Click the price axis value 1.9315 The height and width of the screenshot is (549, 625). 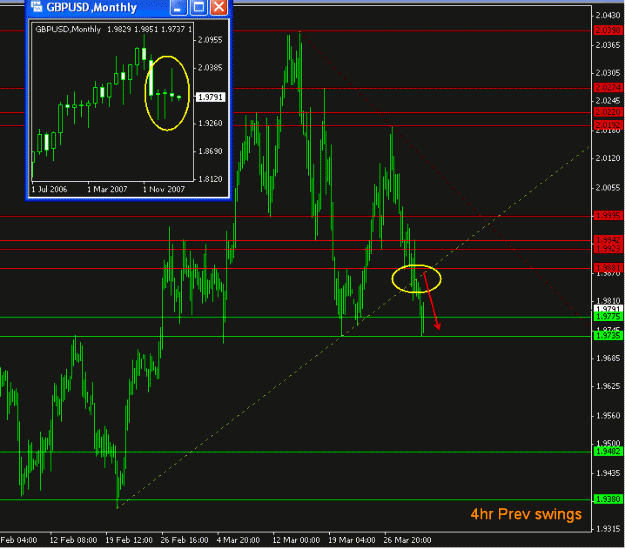(x=608, y=529)
